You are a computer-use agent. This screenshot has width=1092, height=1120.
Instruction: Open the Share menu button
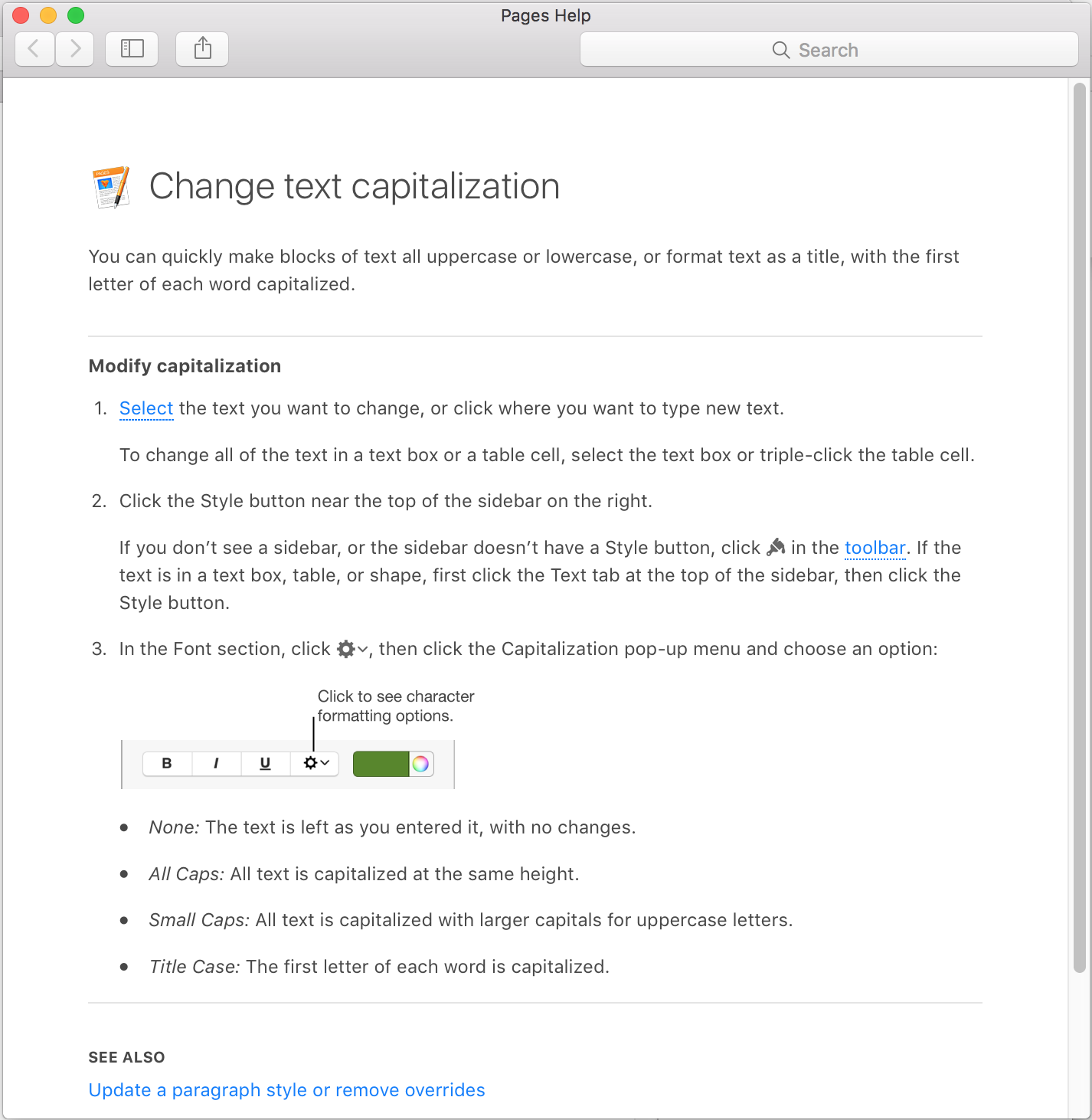point(202,50)
